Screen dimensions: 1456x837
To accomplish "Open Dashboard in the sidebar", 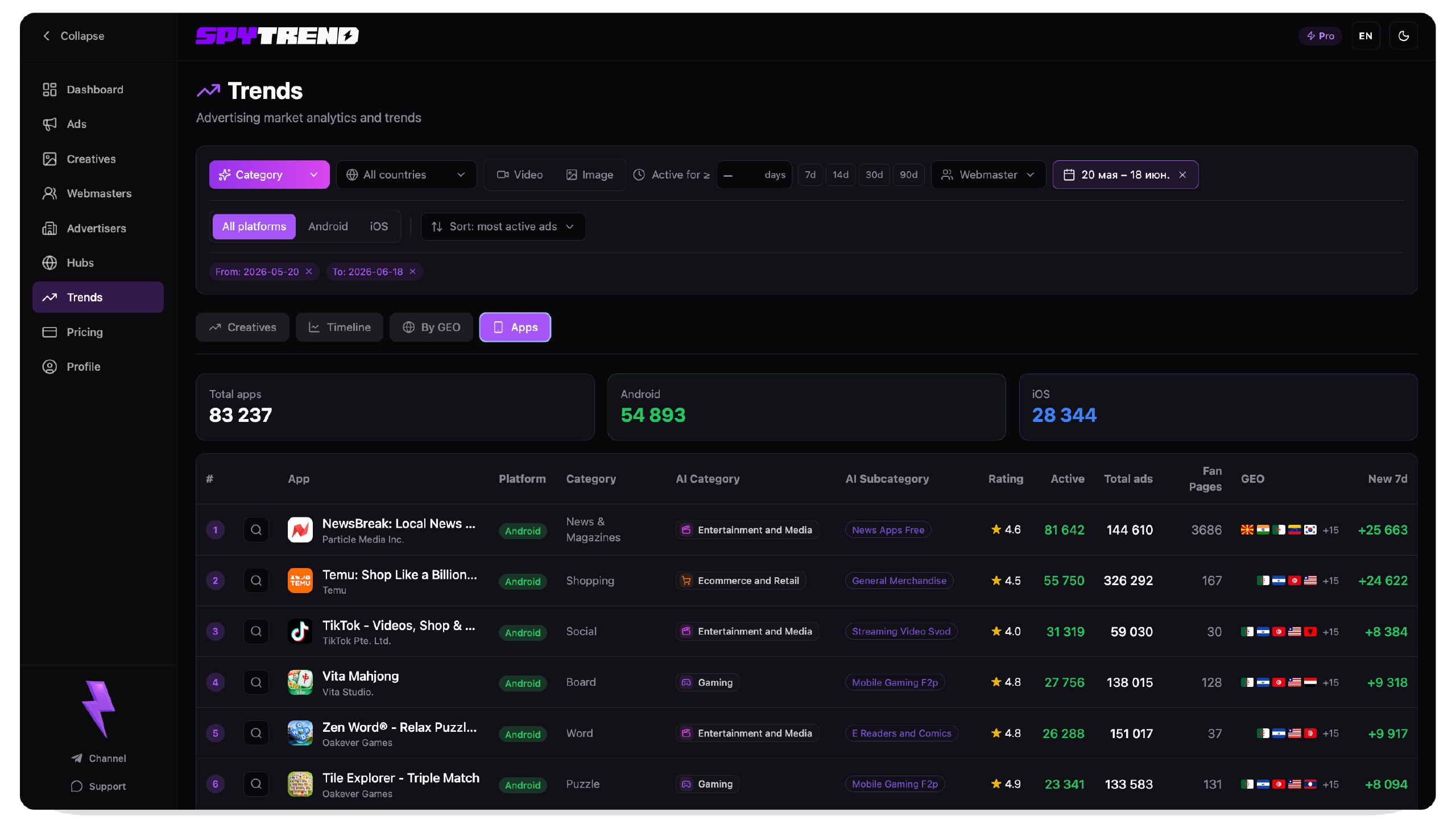I will point(98,90).
